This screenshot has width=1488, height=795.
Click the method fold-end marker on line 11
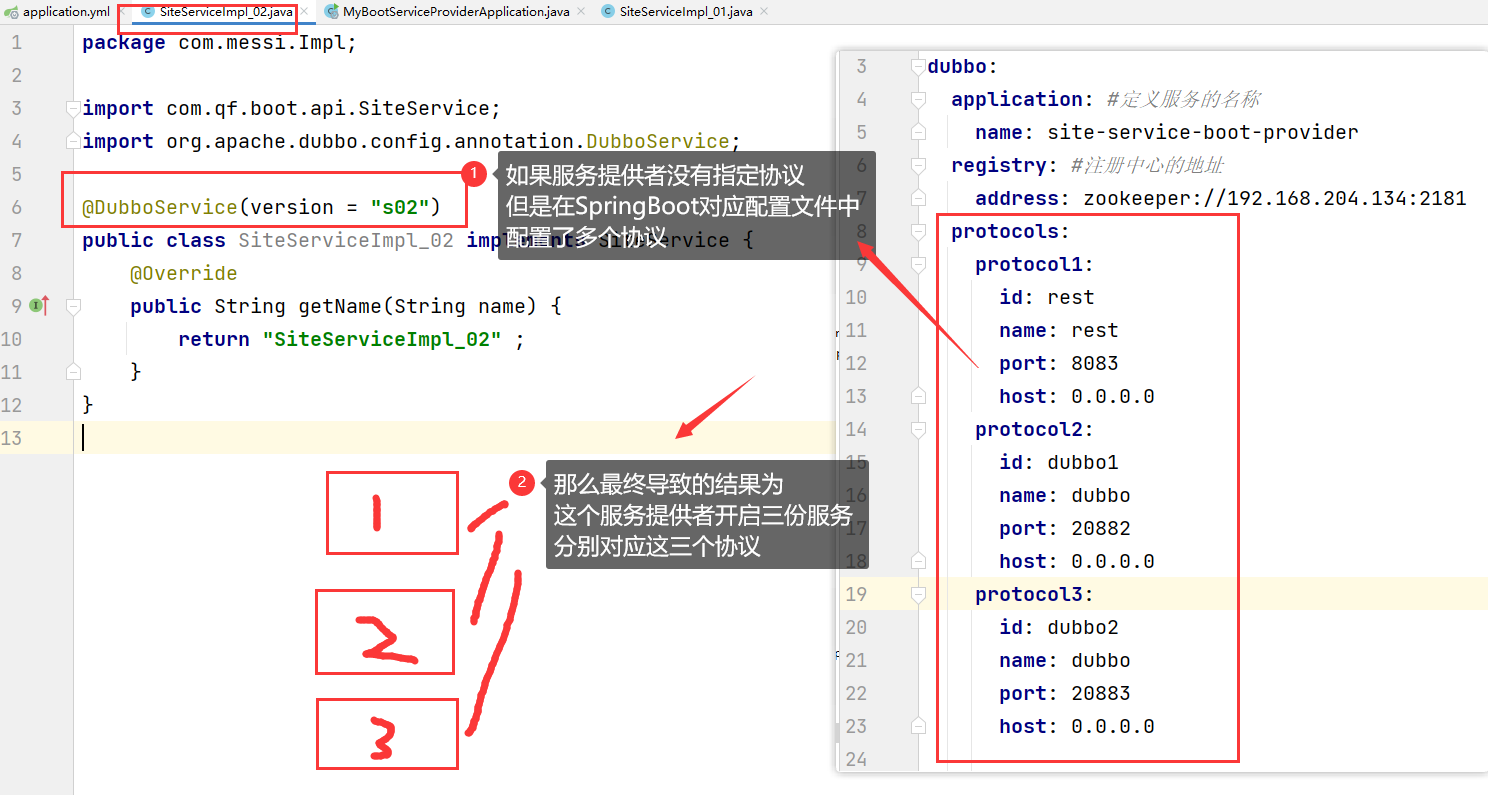pyautogui.click(x=72, y=372)
